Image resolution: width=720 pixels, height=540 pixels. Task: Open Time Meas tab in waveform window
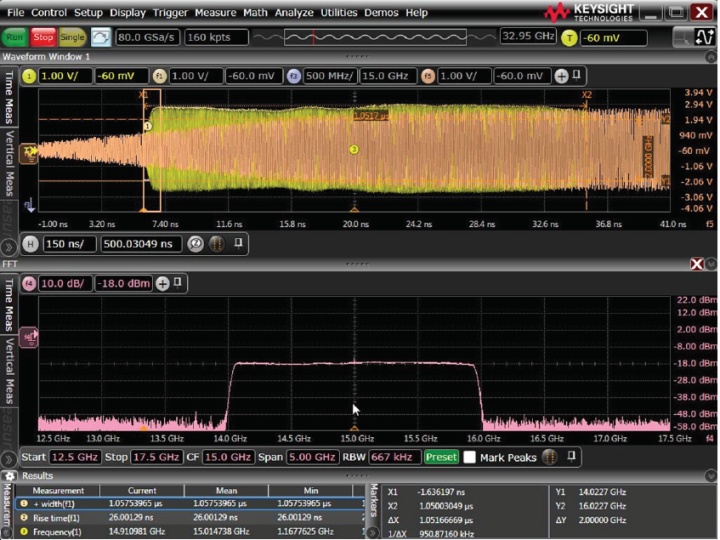click(9, 97)
